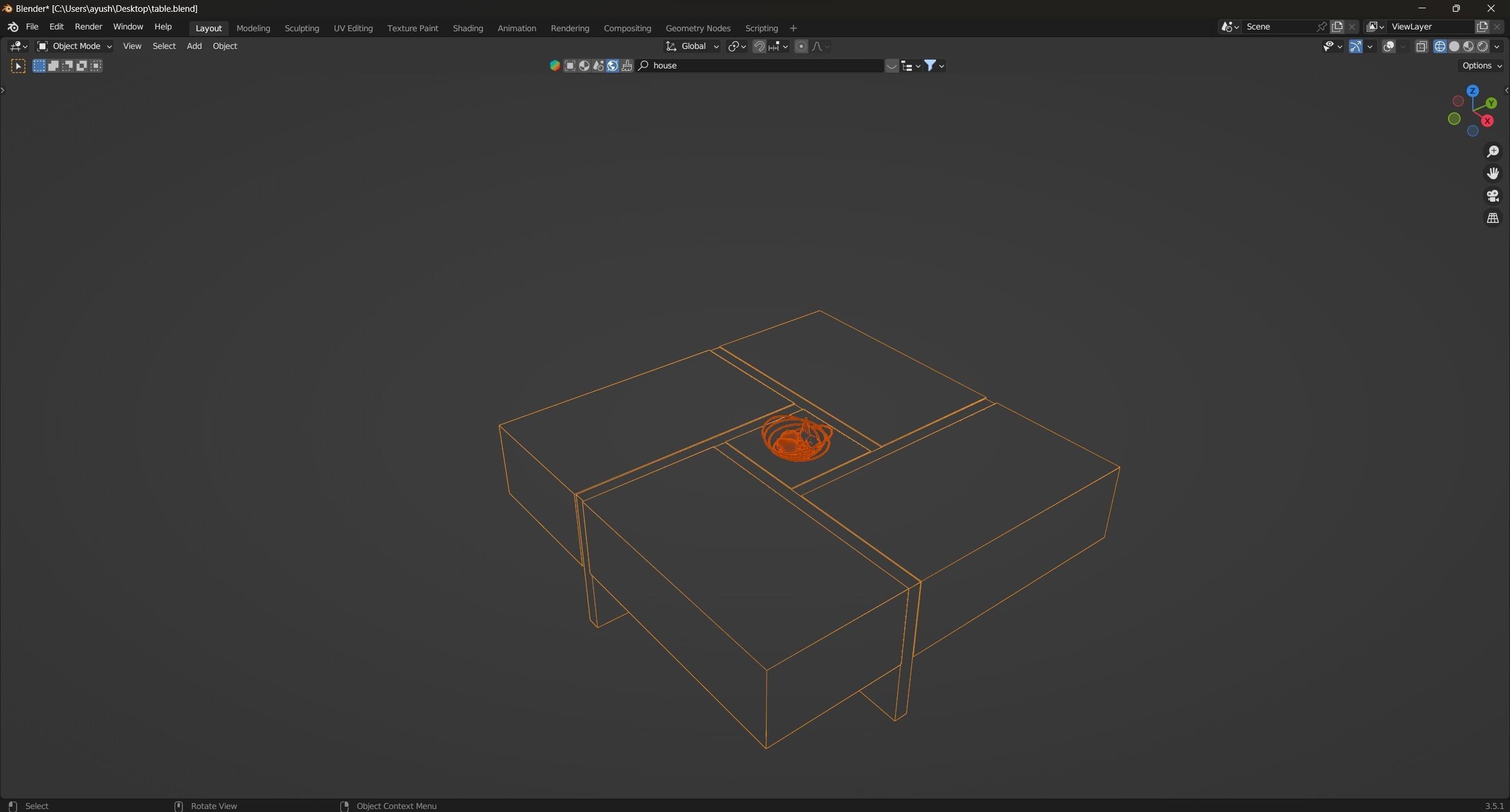1510x812 pixels.
Task: Create new scene with duplicate icon
Action: [1337, 27]
